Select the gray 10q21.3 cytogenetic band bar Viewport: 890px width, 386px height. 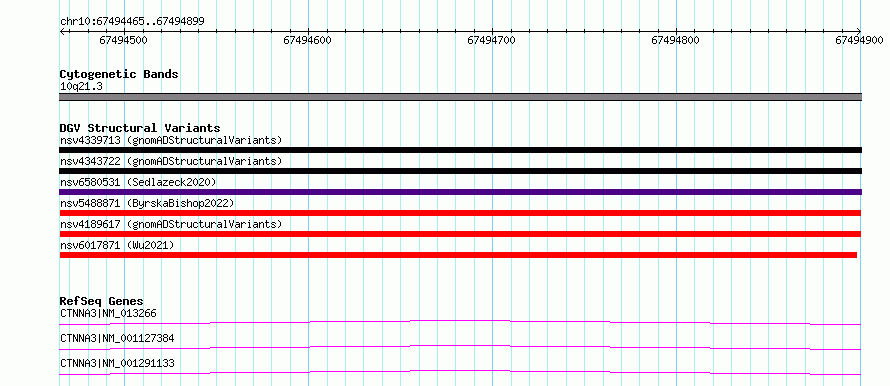[460, 97]
